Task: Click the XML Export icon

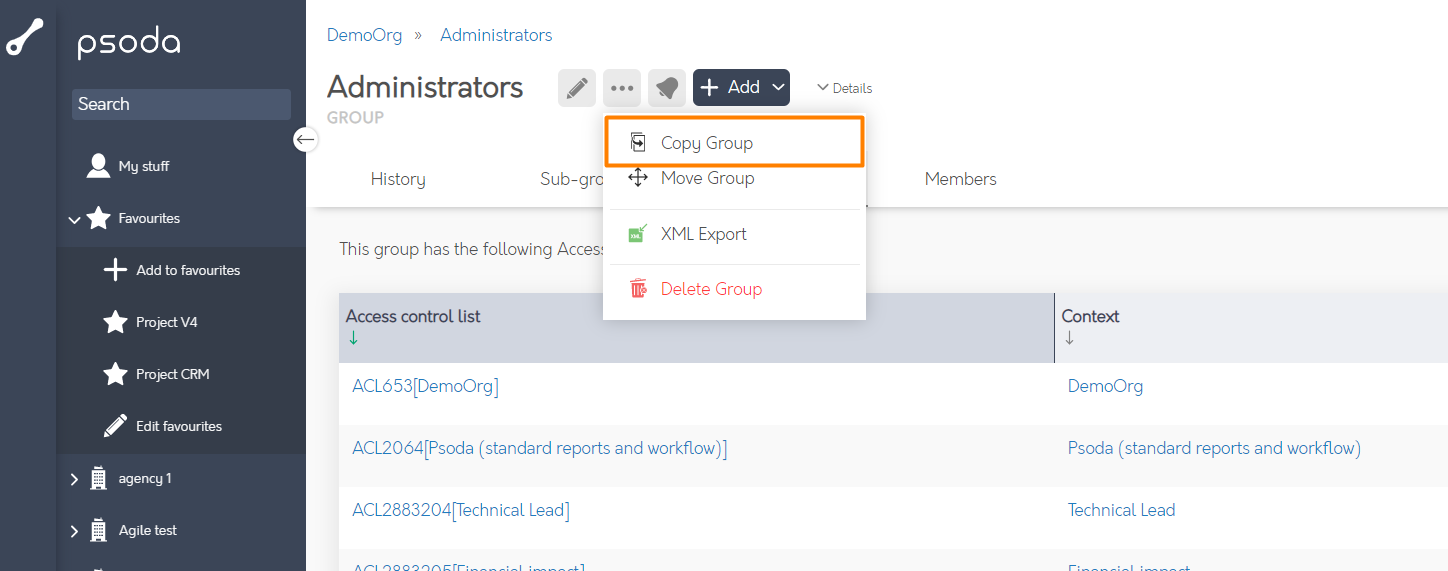Action: click(x=638, y=234)
